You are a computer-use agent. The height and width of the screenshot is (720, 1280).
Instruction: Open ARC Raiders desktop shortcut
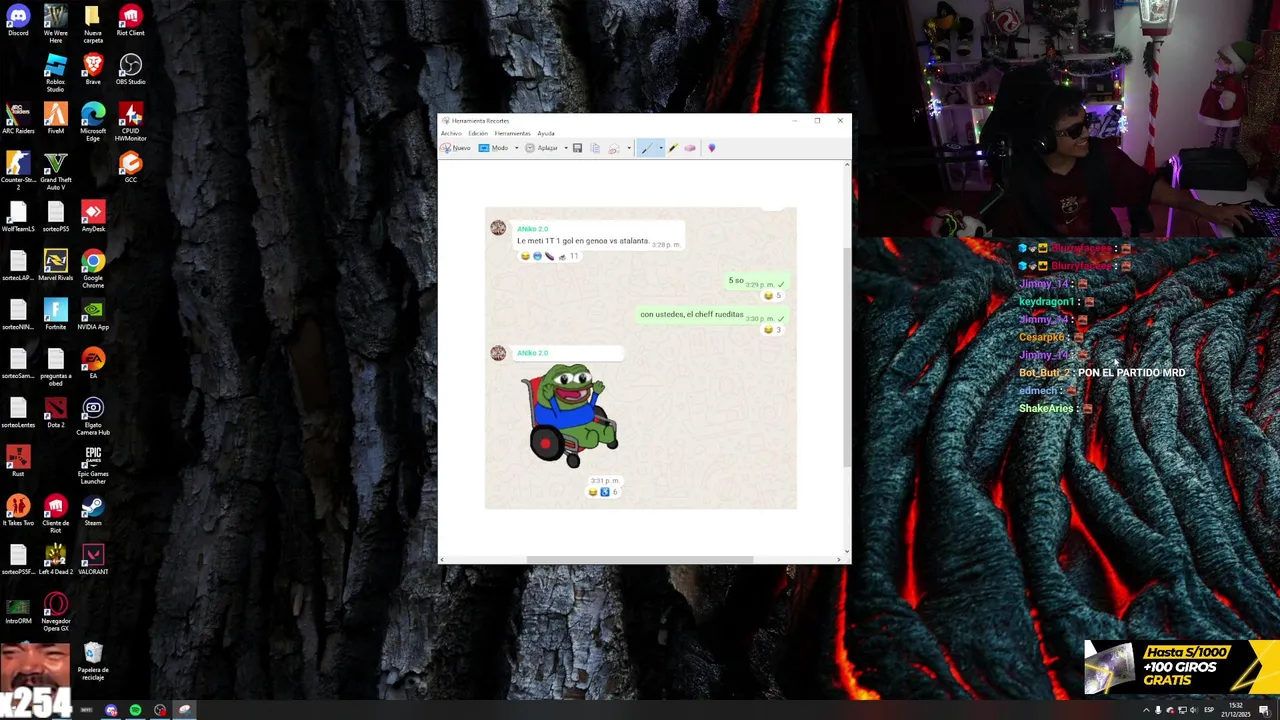(18, 119)
